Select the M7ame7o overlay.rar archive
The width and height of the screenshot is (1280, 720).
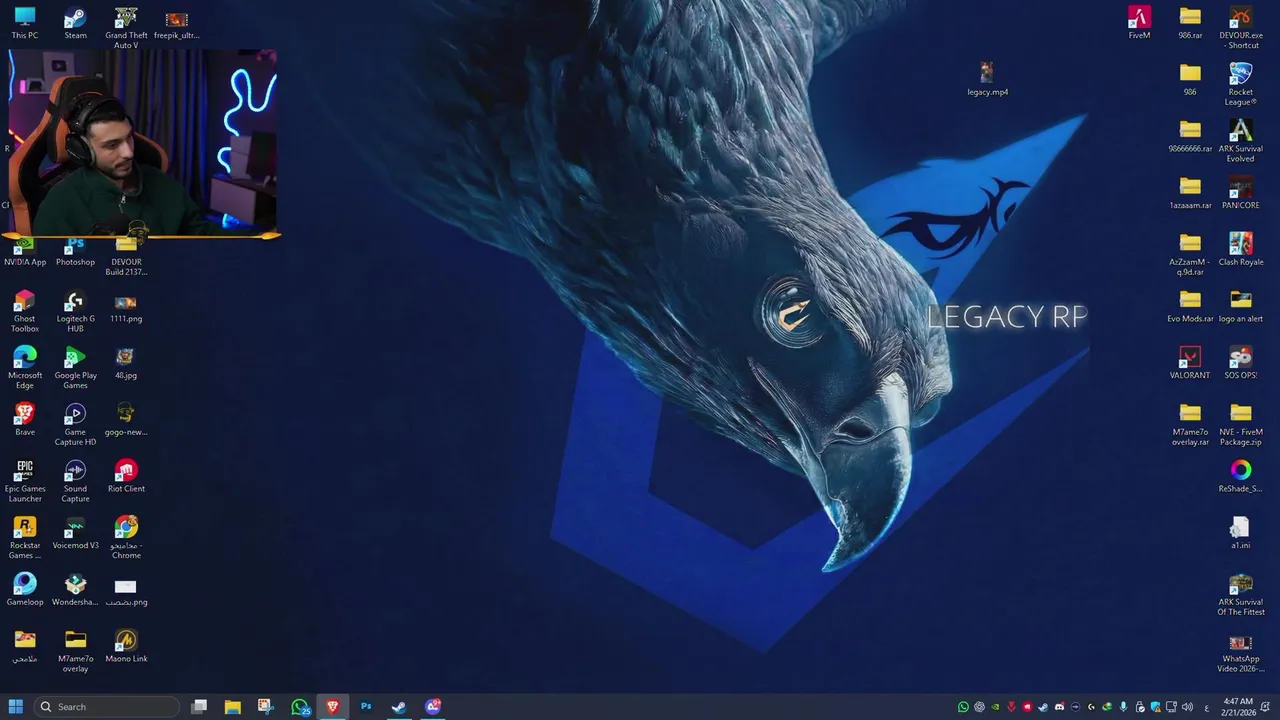1190,425
